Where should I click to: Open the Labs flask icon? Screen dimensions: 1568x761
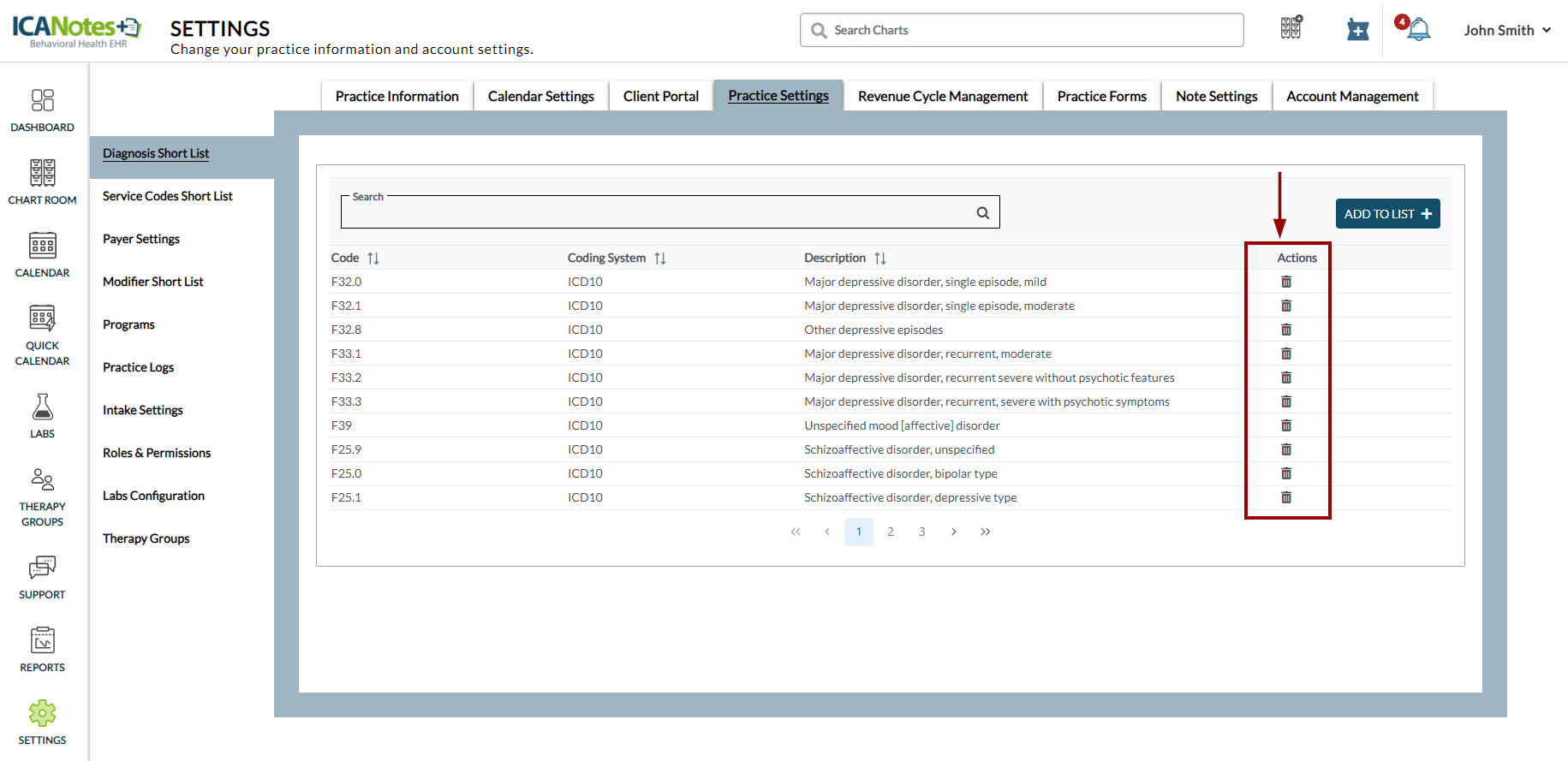coord(42,415)
